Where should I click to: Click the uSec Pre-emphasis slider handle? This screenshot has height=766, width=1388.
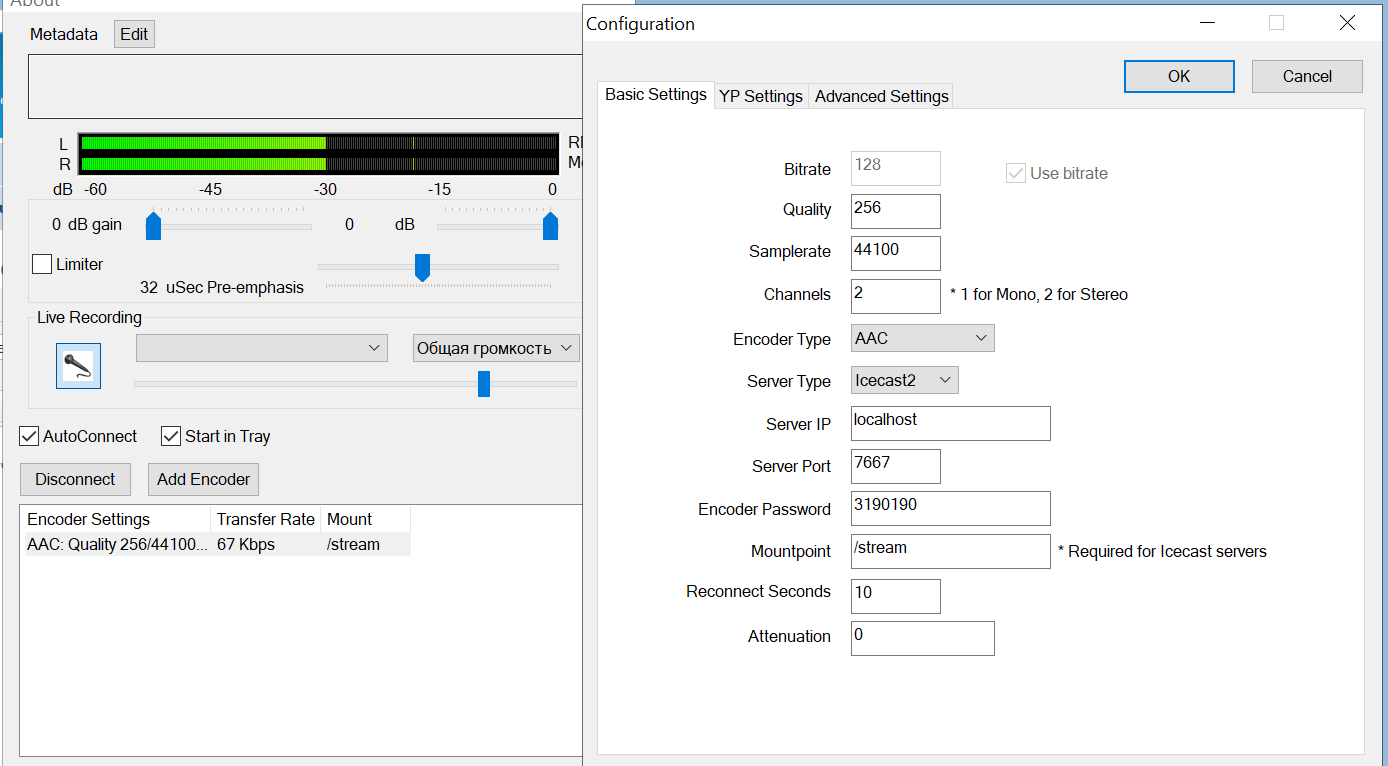[x=422, y=267]
